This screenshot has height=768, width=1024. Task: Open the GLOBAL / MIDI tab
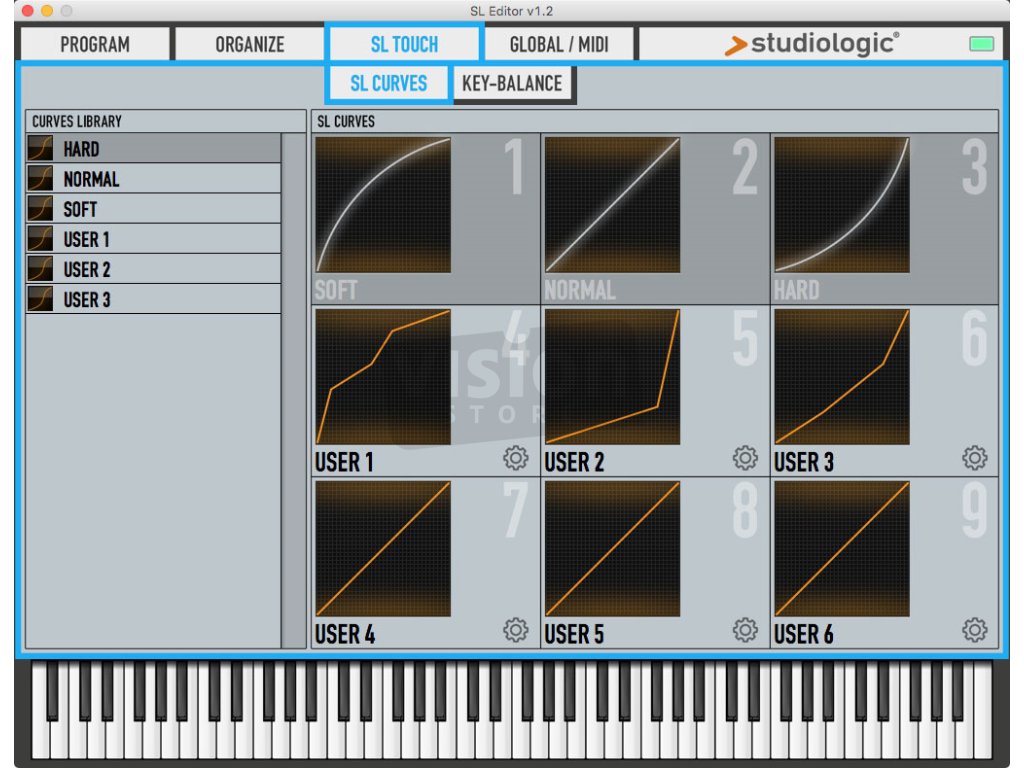coord(559,44)
